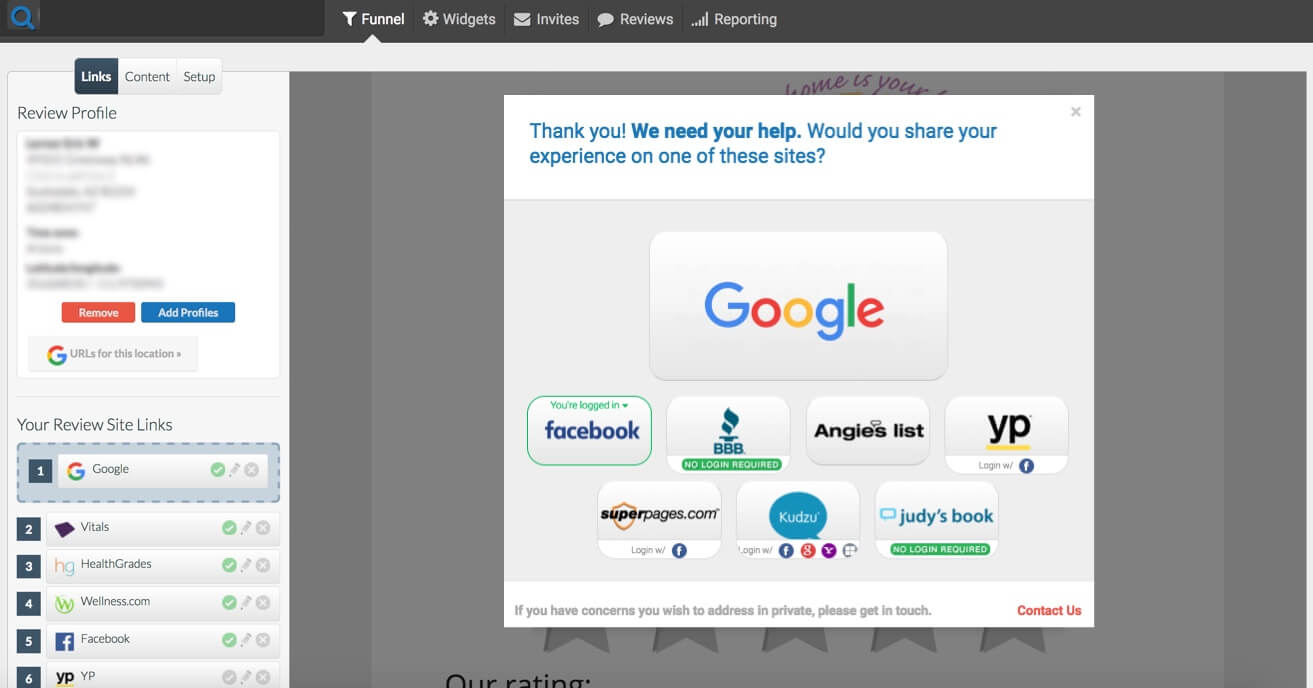Toggle the green check on the Vitals row
This screenshot has height=688, width=1313.
pos(229,528)
